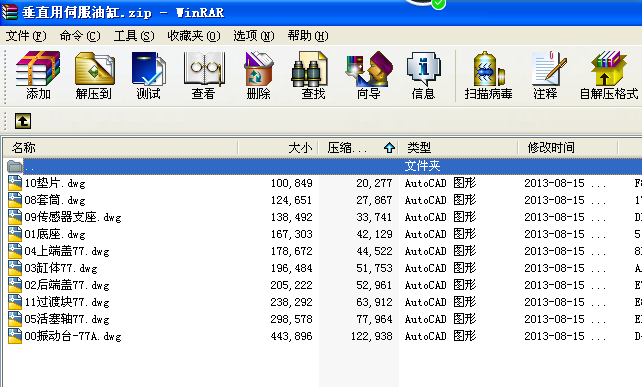
Task: Select file name 03缸体77.dwg
Action: tap(61, 268)
